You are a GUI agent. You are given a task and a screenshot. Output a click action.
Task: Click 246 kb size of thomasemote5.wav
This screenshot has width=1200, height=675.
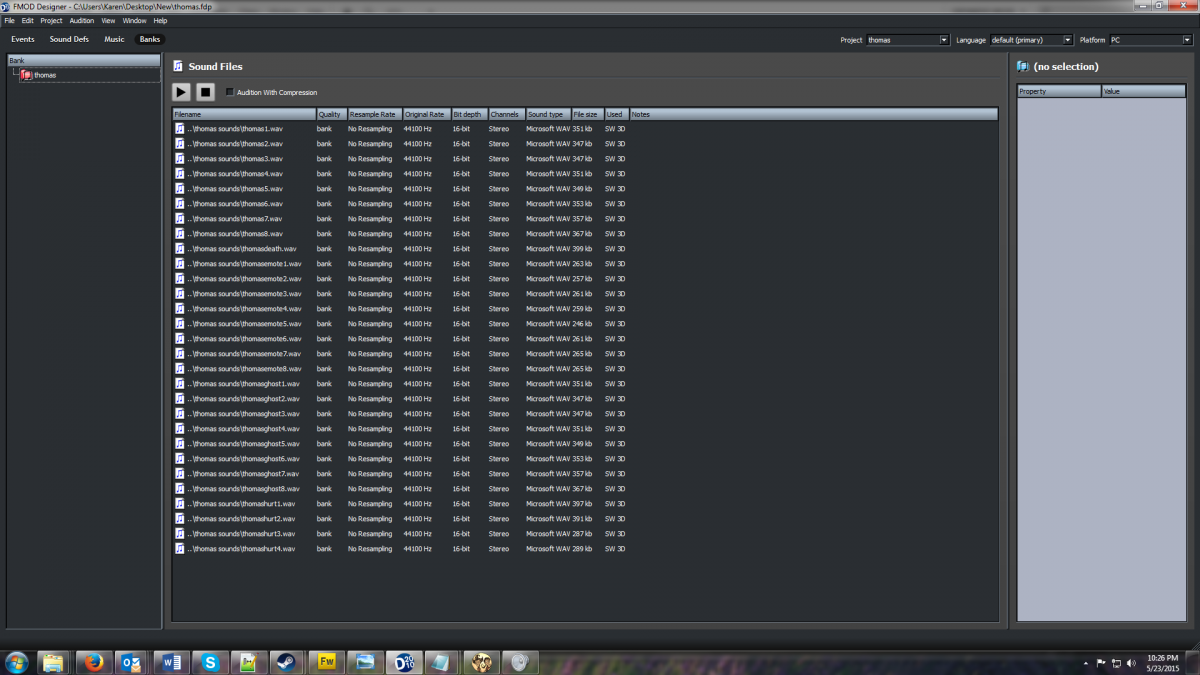pyautogui.click(x=583, y=324)
